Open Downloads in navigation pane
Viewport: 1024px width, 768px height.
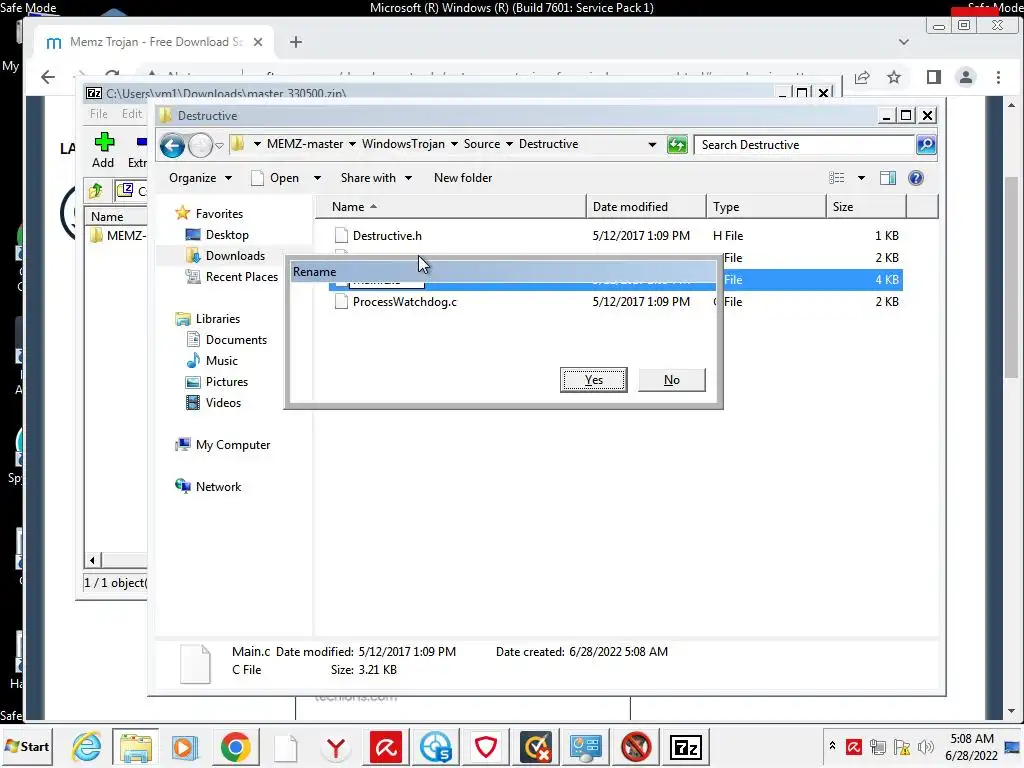click(x=235, y=255)
